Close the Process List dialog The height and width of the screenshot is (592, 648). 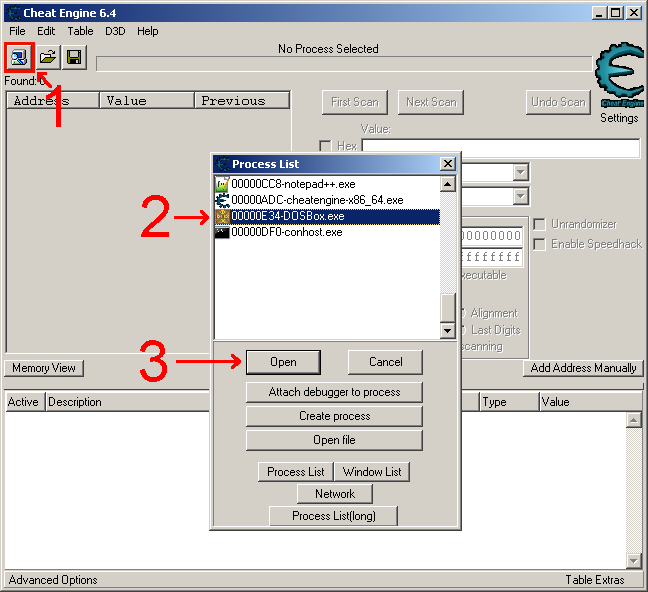pos(448,164)
